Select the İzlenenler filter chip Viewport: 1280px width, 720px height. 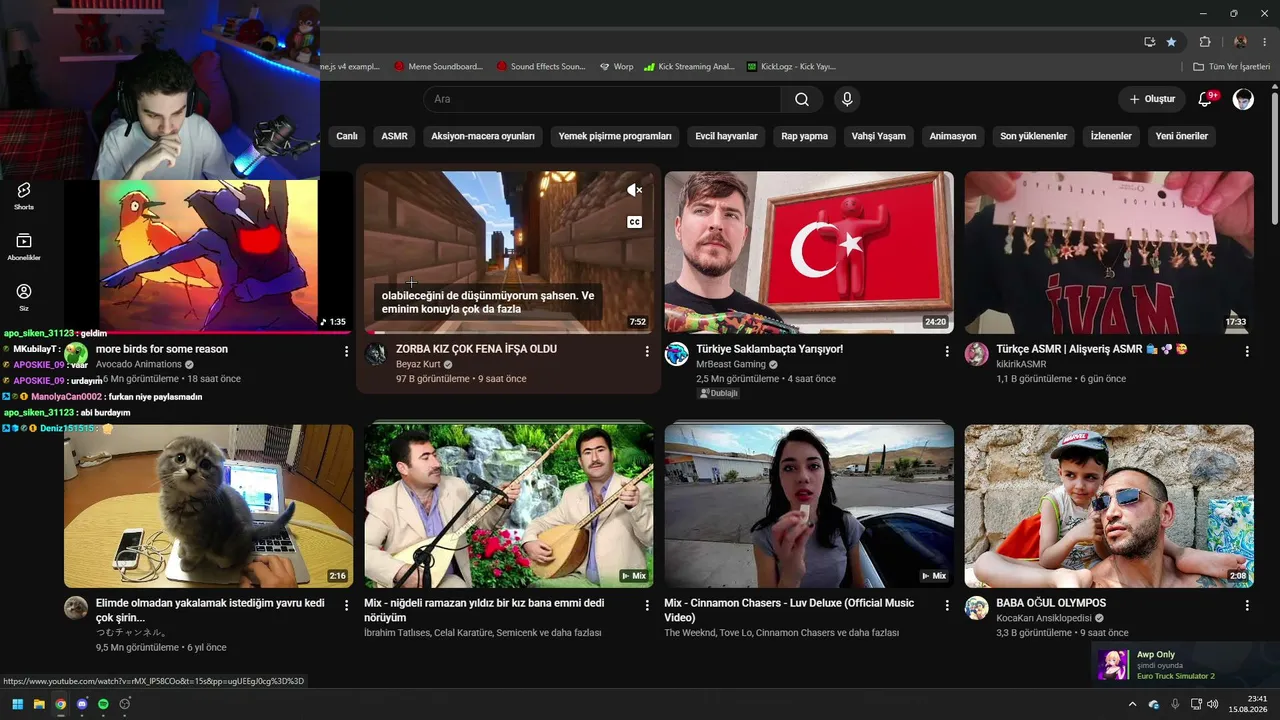[1111, 136]
